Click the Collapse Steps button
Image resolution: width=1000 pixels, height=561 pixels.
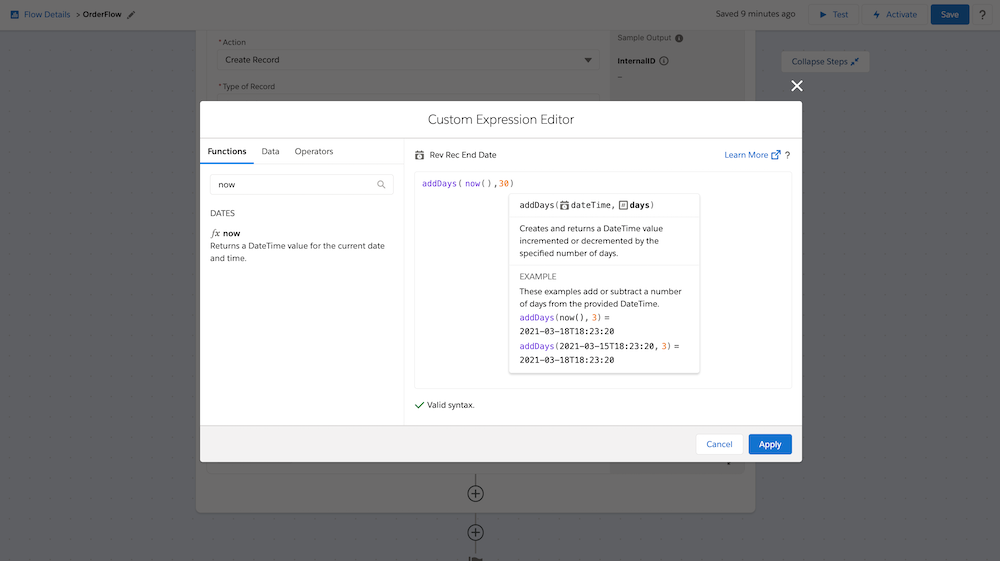[825, 62]
